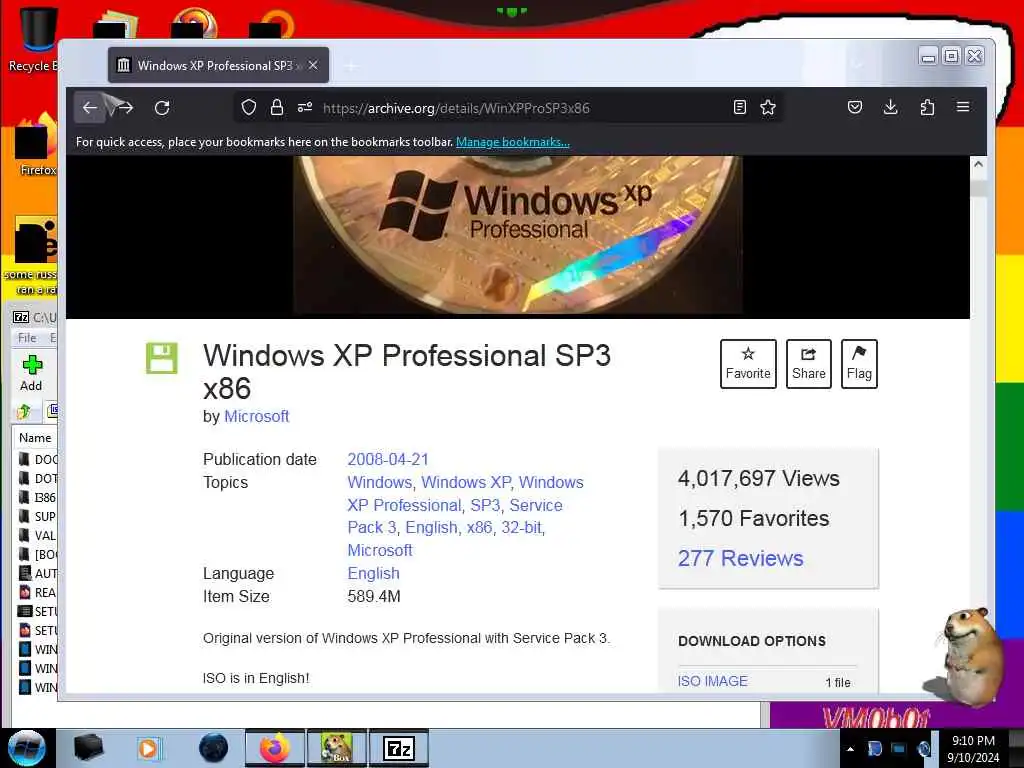Click Name column header in 7-Zip
Viewport: 1024px width, 768px height.
tap(35, 438)
